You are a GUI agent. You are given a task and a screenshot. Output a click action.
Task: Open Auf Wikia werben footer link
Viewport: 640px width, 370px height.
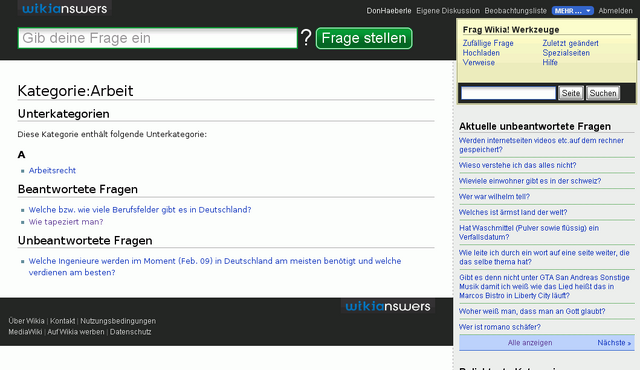tap(76, 332)
